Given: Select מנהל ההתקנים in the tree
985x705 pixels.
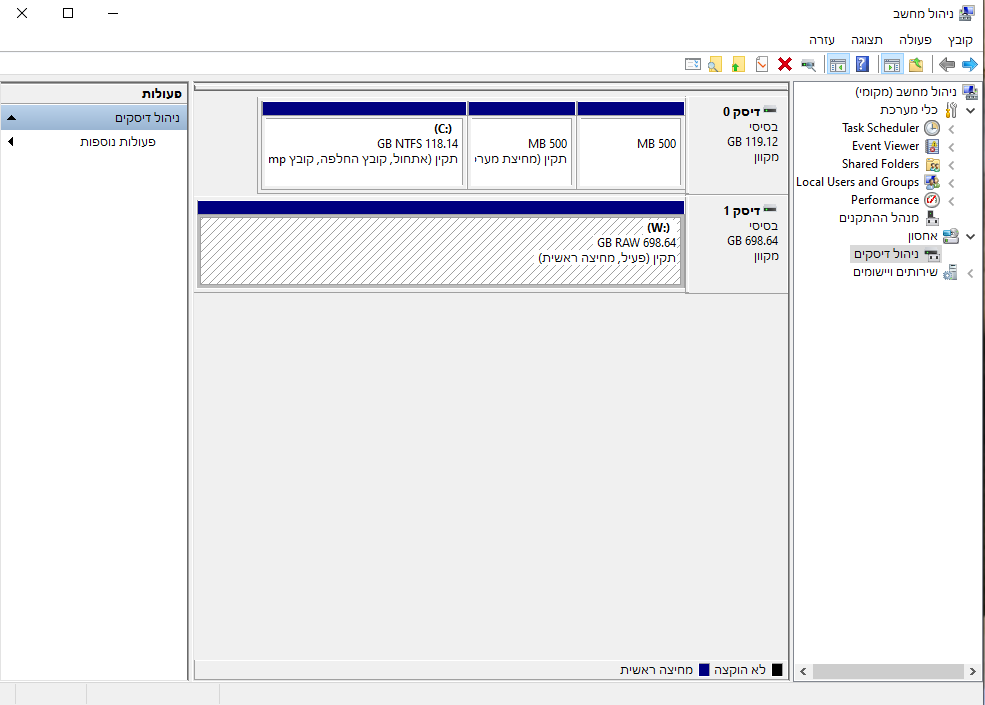Looking at the screenshot, I should [879, 218].
